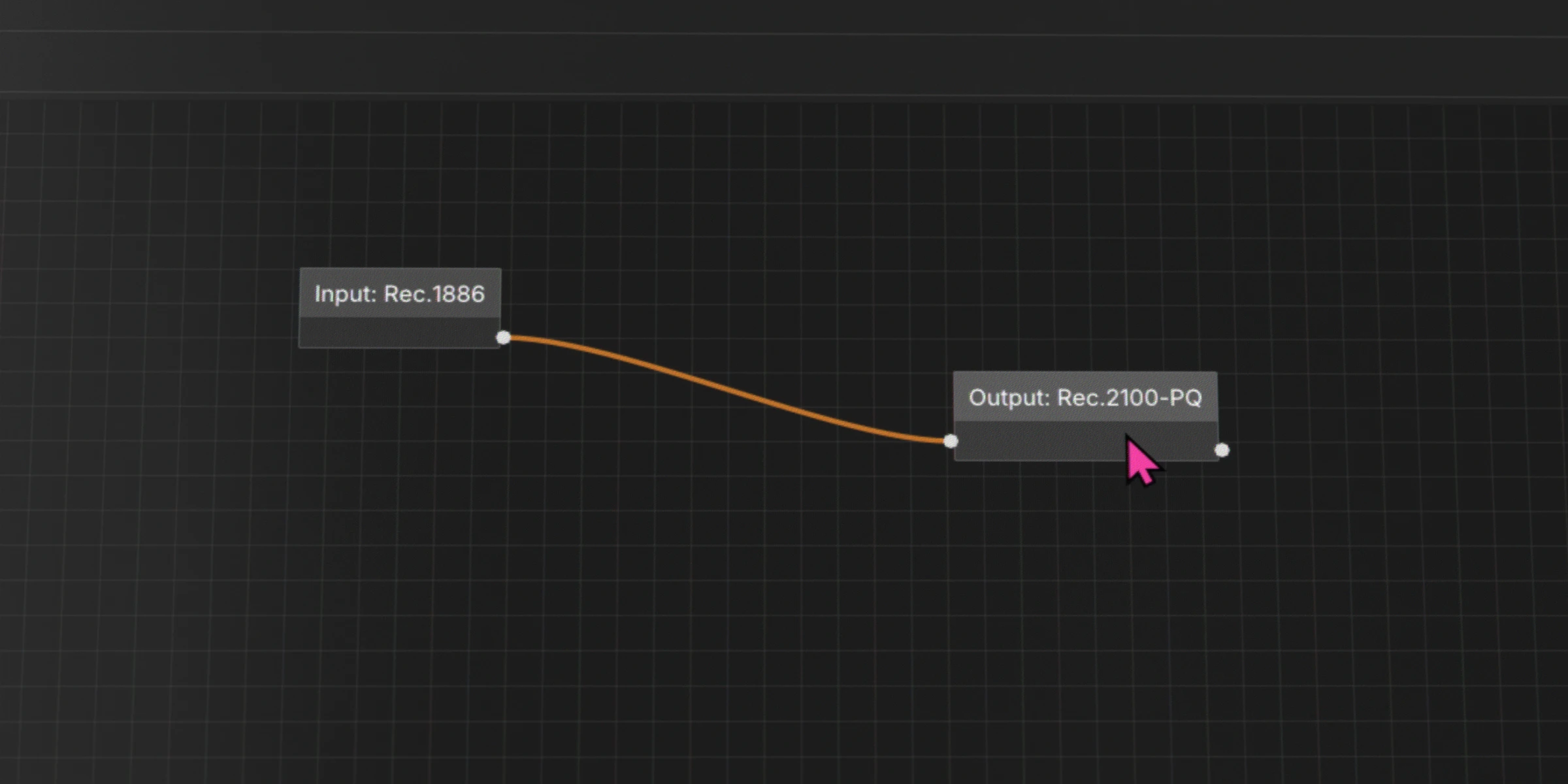This screenshot has height=784, width=1568.
Task: Select the Input: Rec.1886 node title
Action: (x=399, y=294)
